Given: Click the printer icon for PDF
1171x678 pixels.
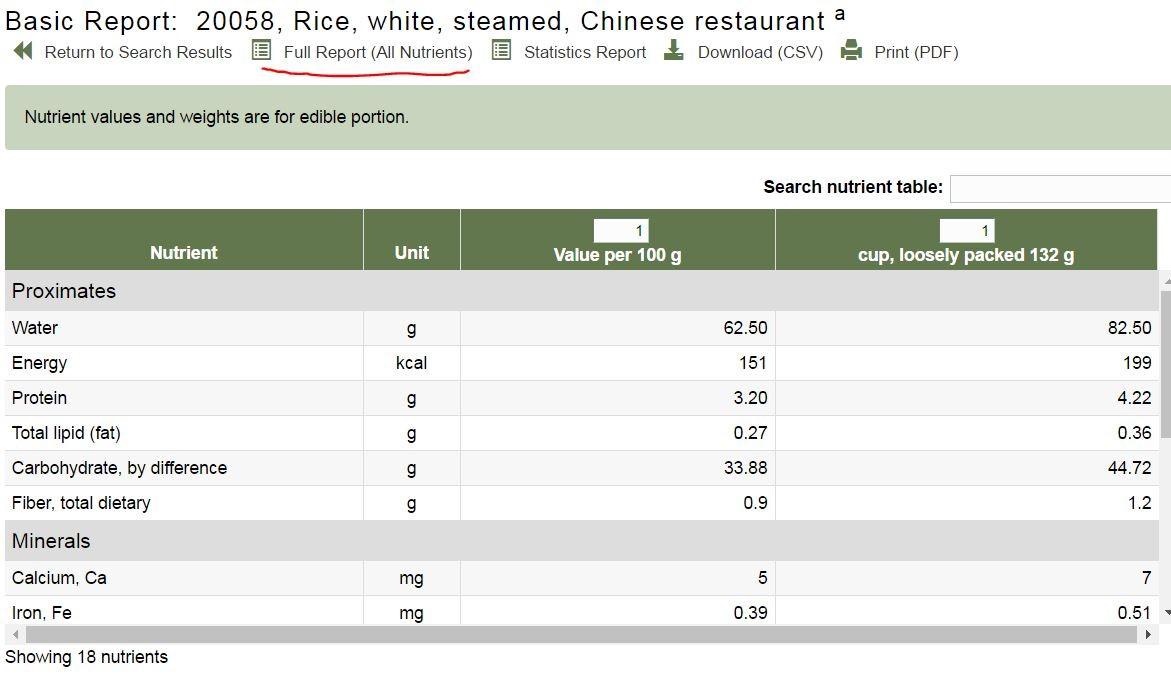Looking at the screenshot, I should pos(851,51).
